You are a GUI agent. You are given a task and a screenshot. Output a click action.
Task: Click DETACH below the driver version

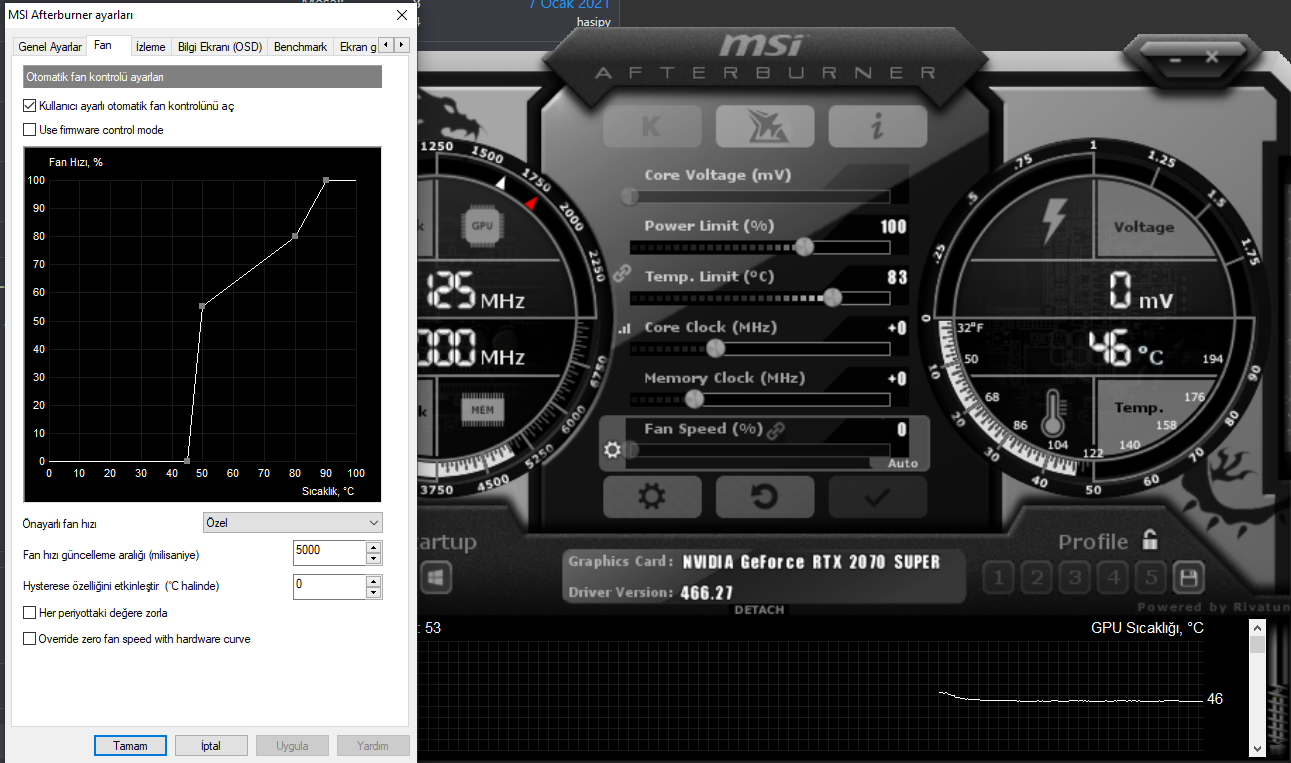point(760,610)
